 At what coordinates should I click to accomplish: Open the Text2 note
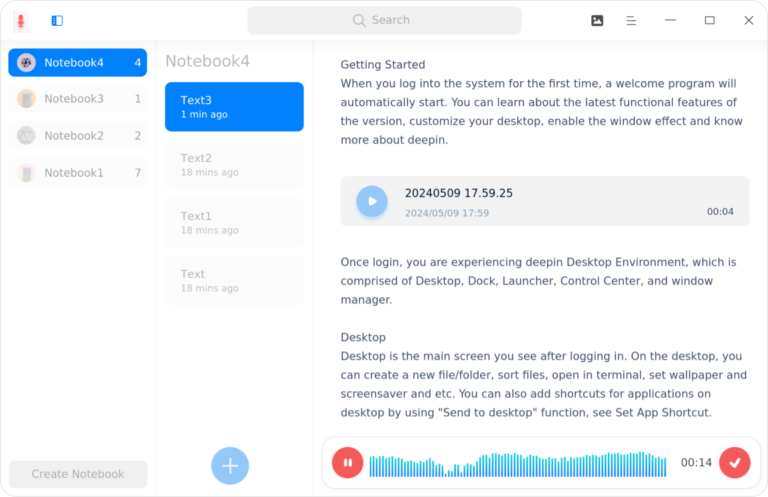(234, 164)
